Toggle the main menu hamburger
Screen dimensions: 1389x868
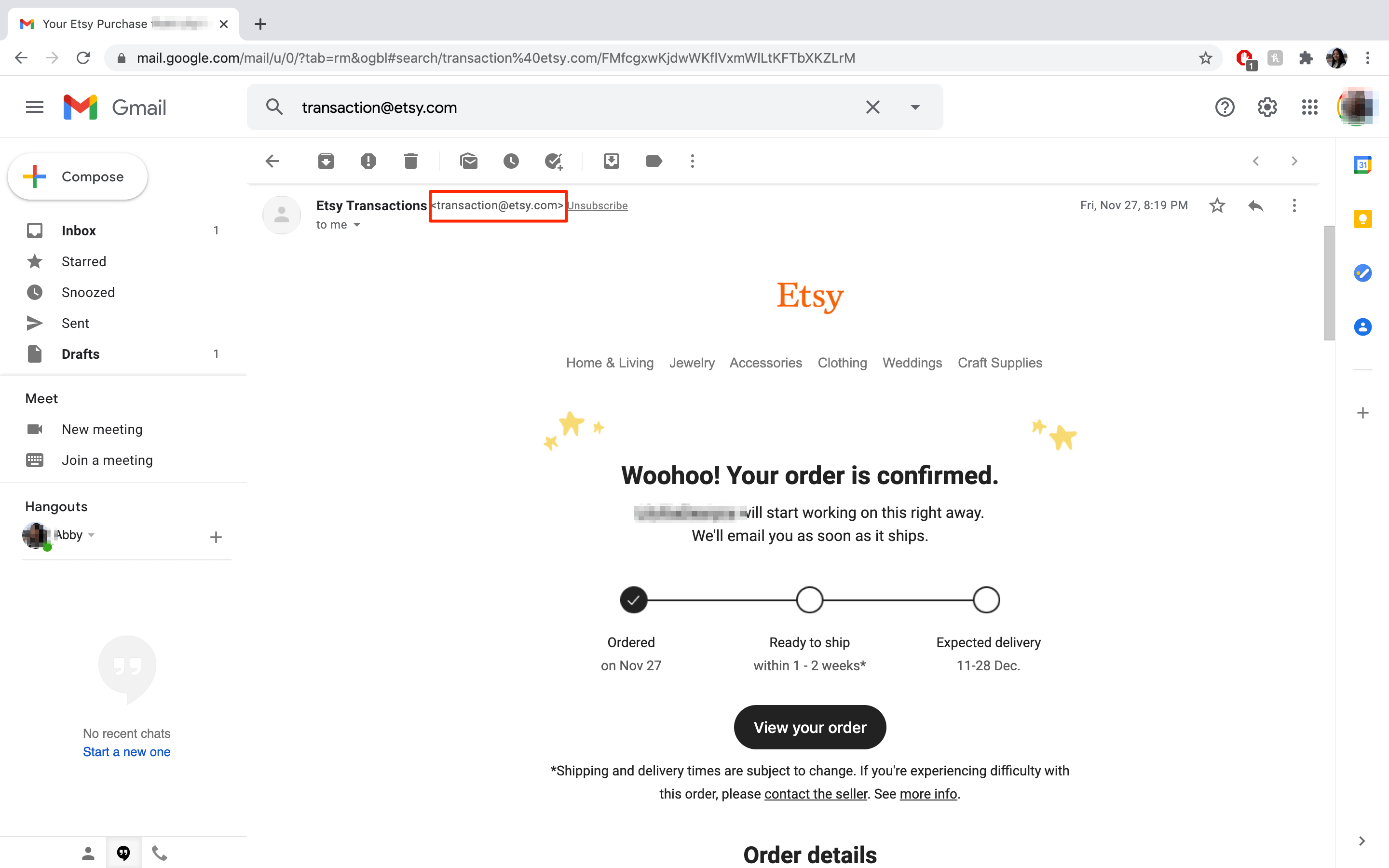click(x=34, y=108)
